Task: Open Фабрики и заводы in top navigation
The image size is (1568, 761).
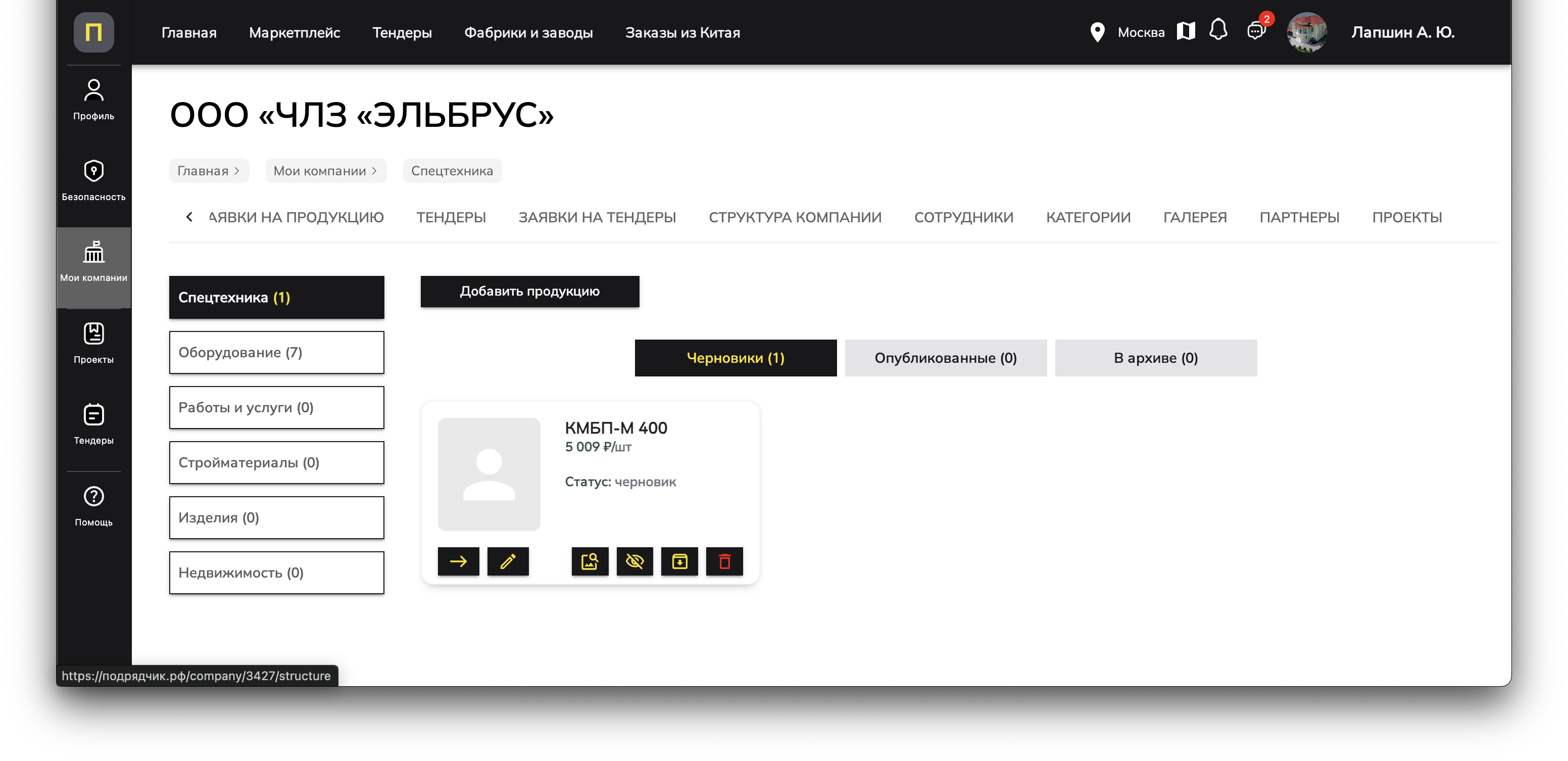Action: tap(528, 32)
